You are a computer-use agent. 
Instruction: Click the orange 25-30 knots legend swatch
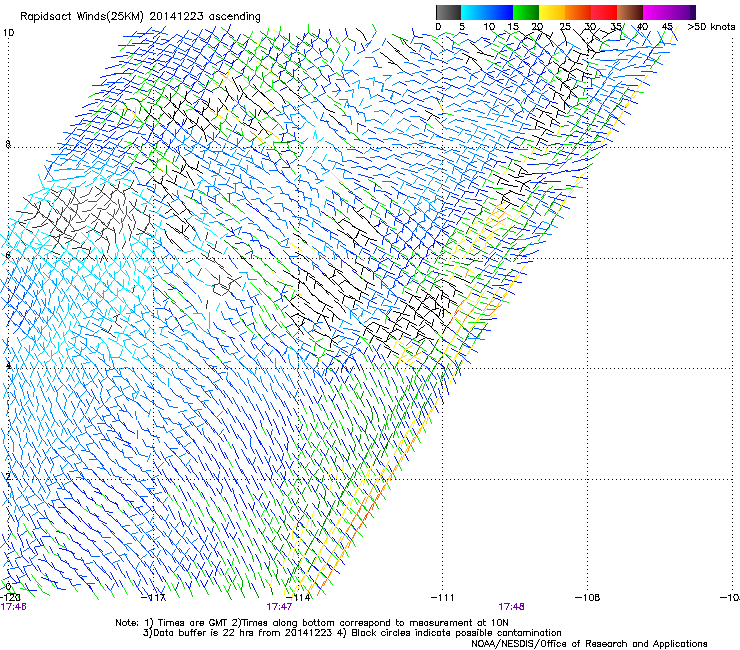pyautogui.click(x=578, y=12)
